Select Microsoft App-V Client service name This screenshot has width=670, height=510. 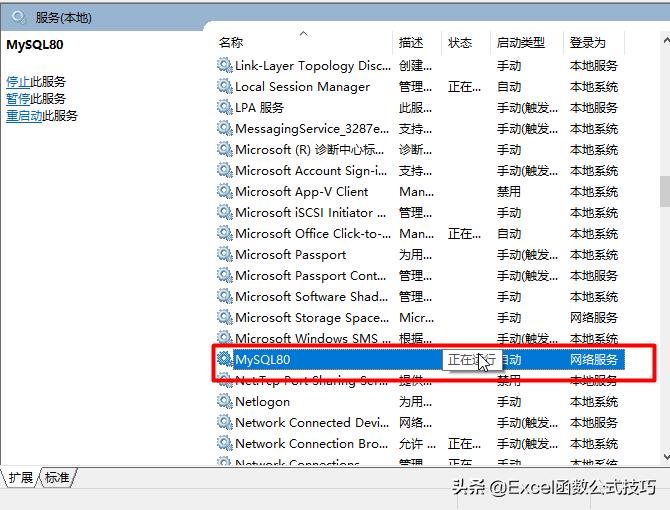click(302, 191)
